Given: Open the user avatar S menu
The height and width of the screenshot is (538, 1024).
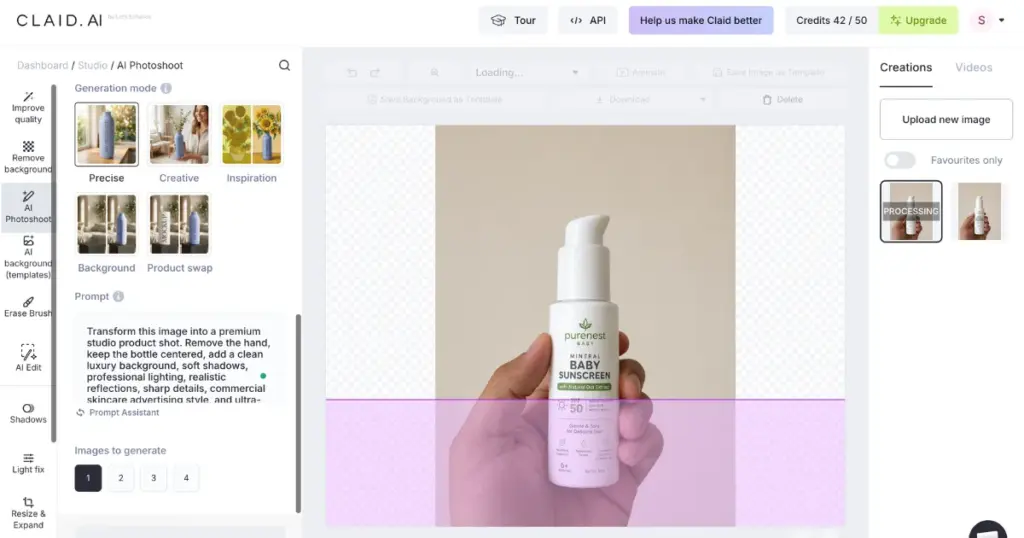Looking at the screenshot, I should pos(981,20).
